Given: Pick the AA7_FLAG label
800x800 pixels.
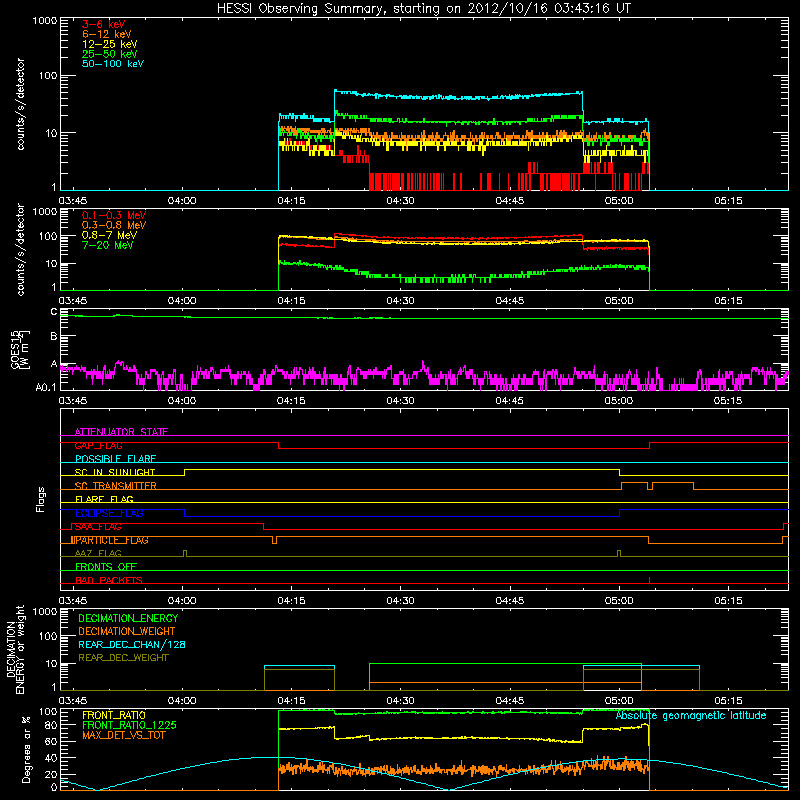Looking at the screenshot, I should click(x=98, y=553).
